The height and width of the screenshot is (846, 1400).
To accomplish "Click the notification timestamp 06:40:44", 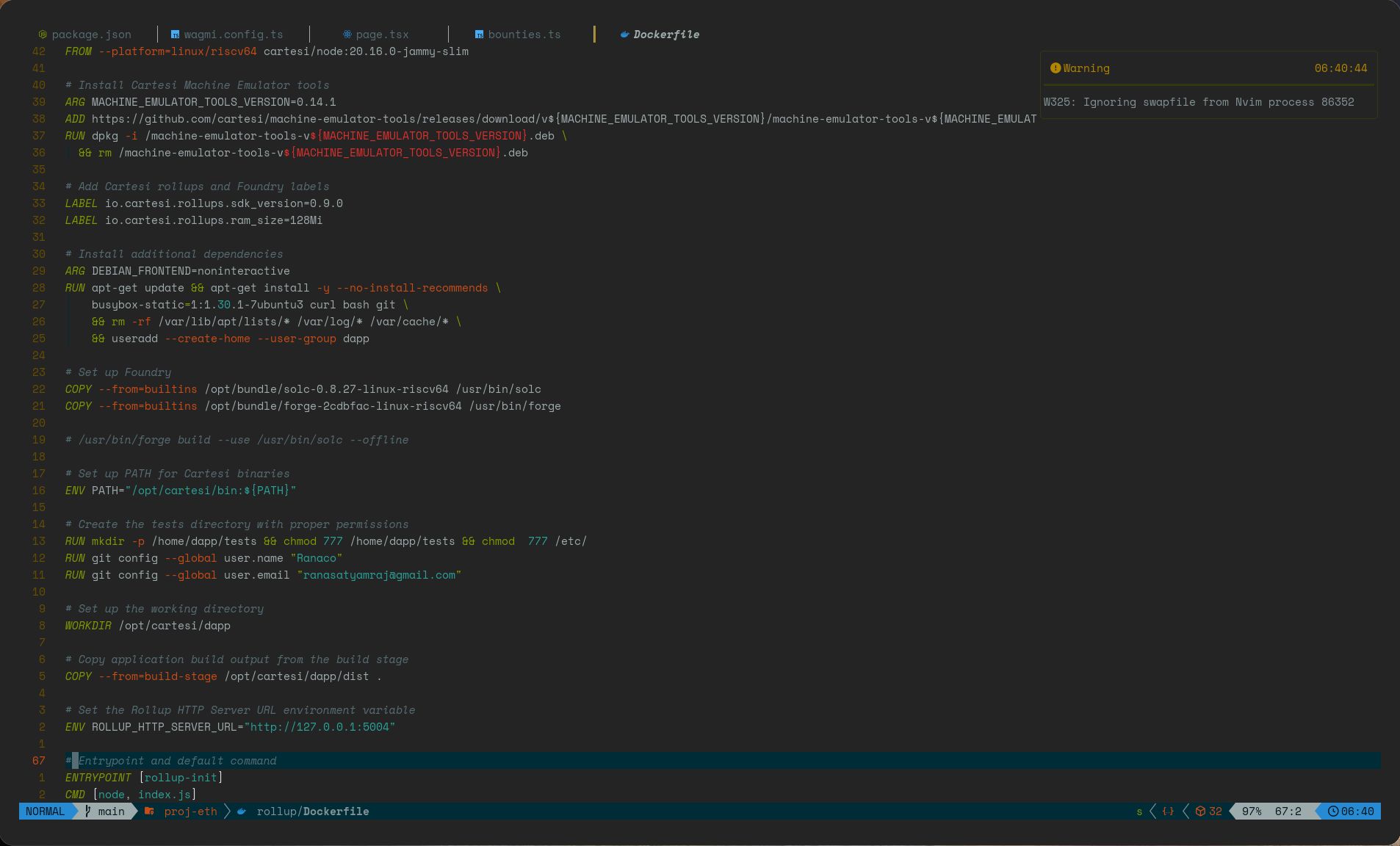I will coord(1341,68).
